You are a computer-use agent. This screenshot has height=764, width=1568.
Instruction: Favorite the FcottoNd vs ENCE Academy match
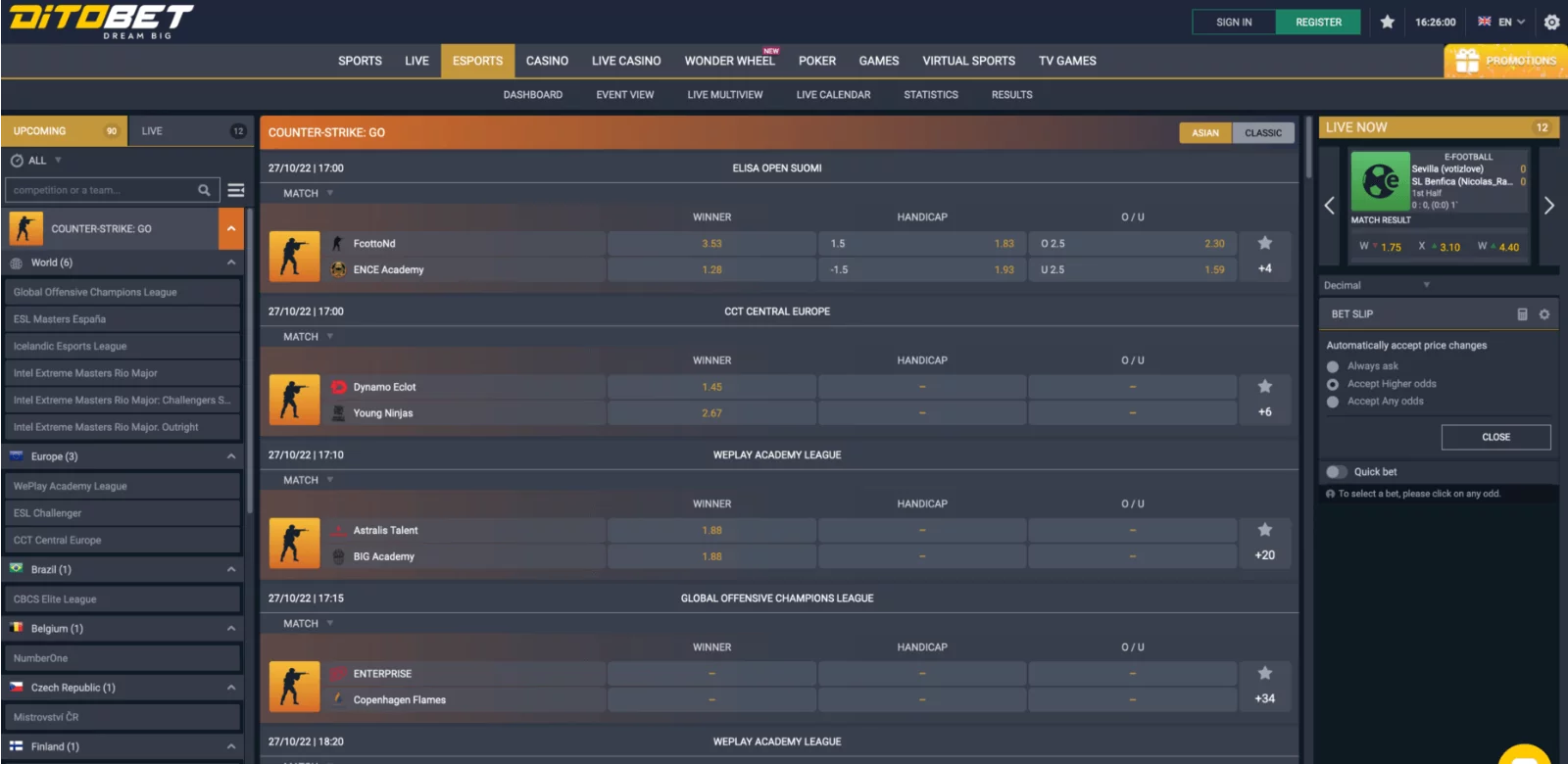1265,243
